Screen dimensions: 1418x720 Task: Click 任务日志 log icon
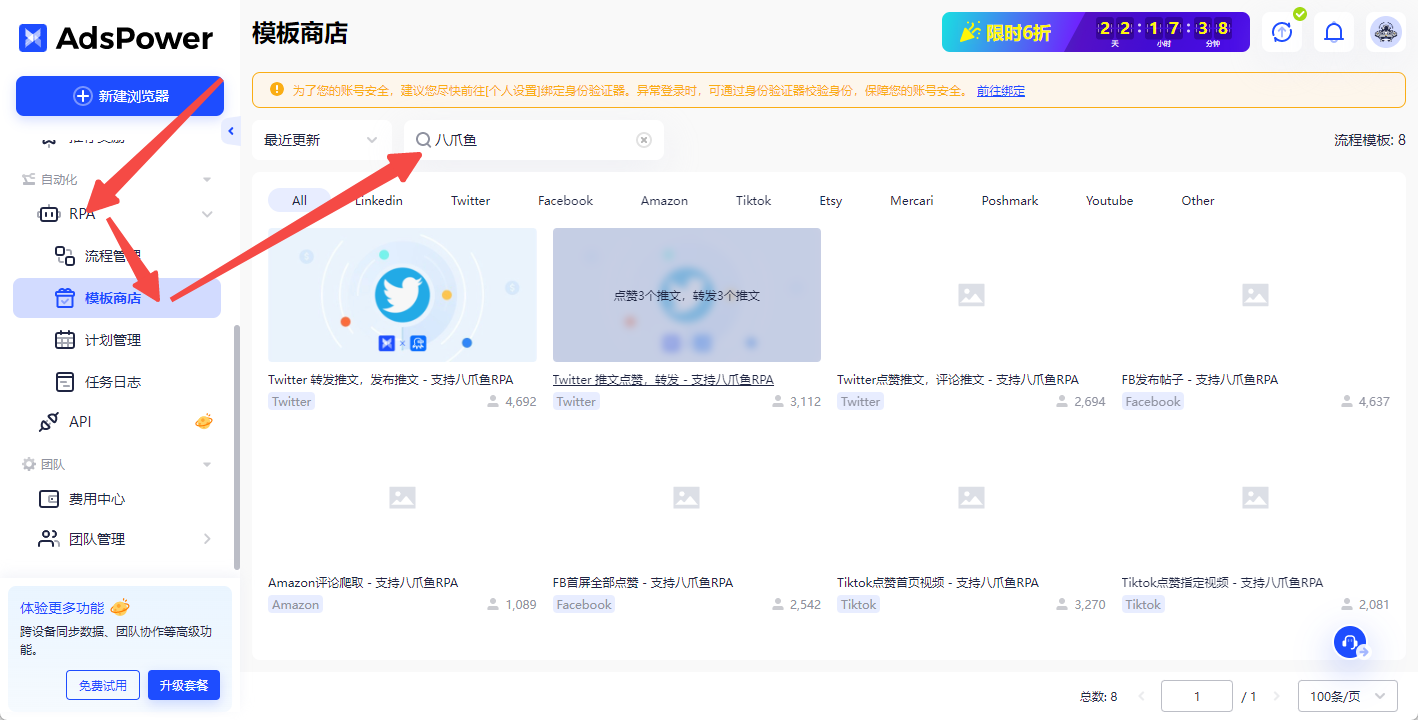(65, 381)
